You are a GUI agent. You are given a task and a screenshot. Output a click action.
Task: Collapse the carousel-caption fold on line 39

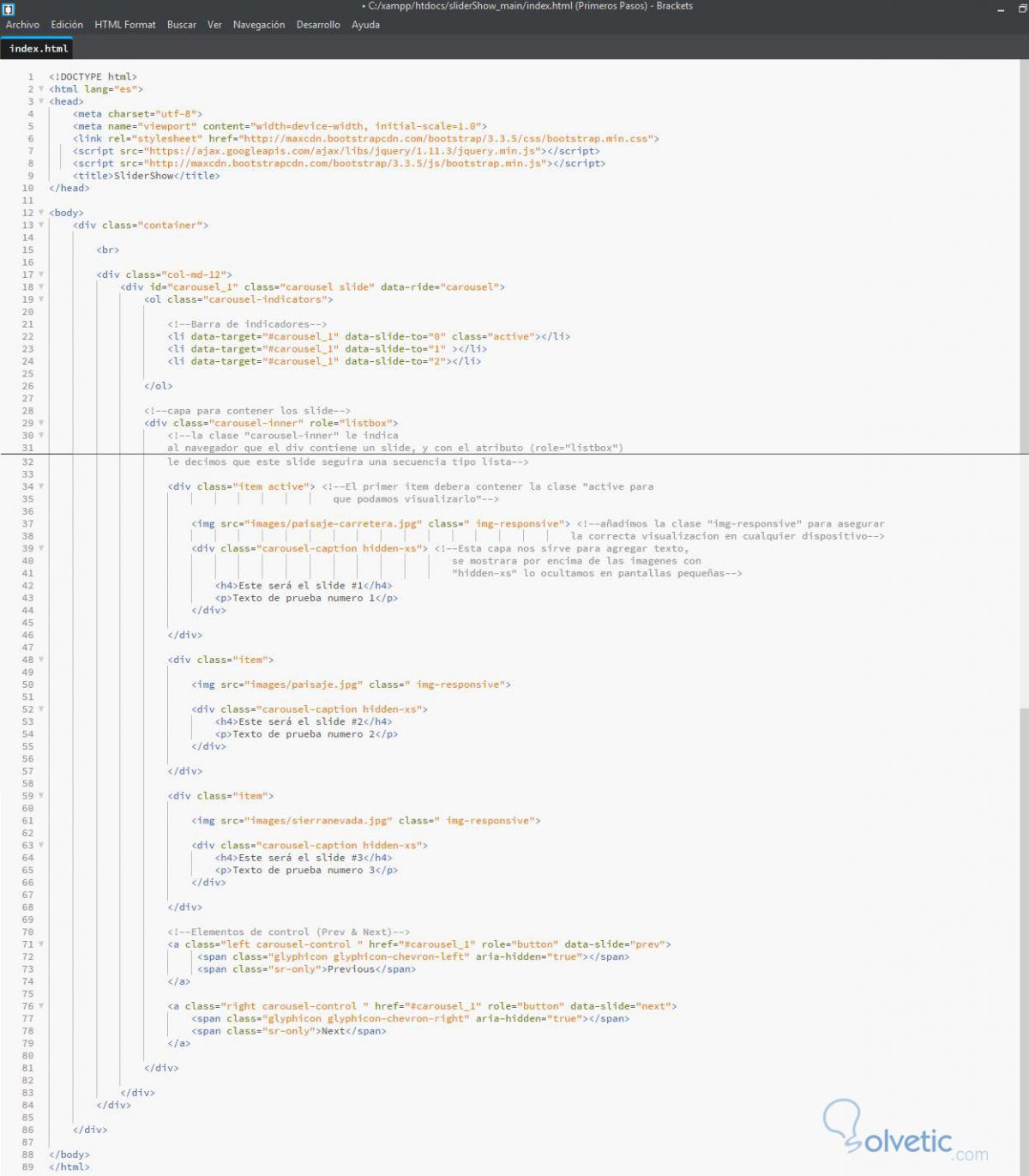[41, 548]
